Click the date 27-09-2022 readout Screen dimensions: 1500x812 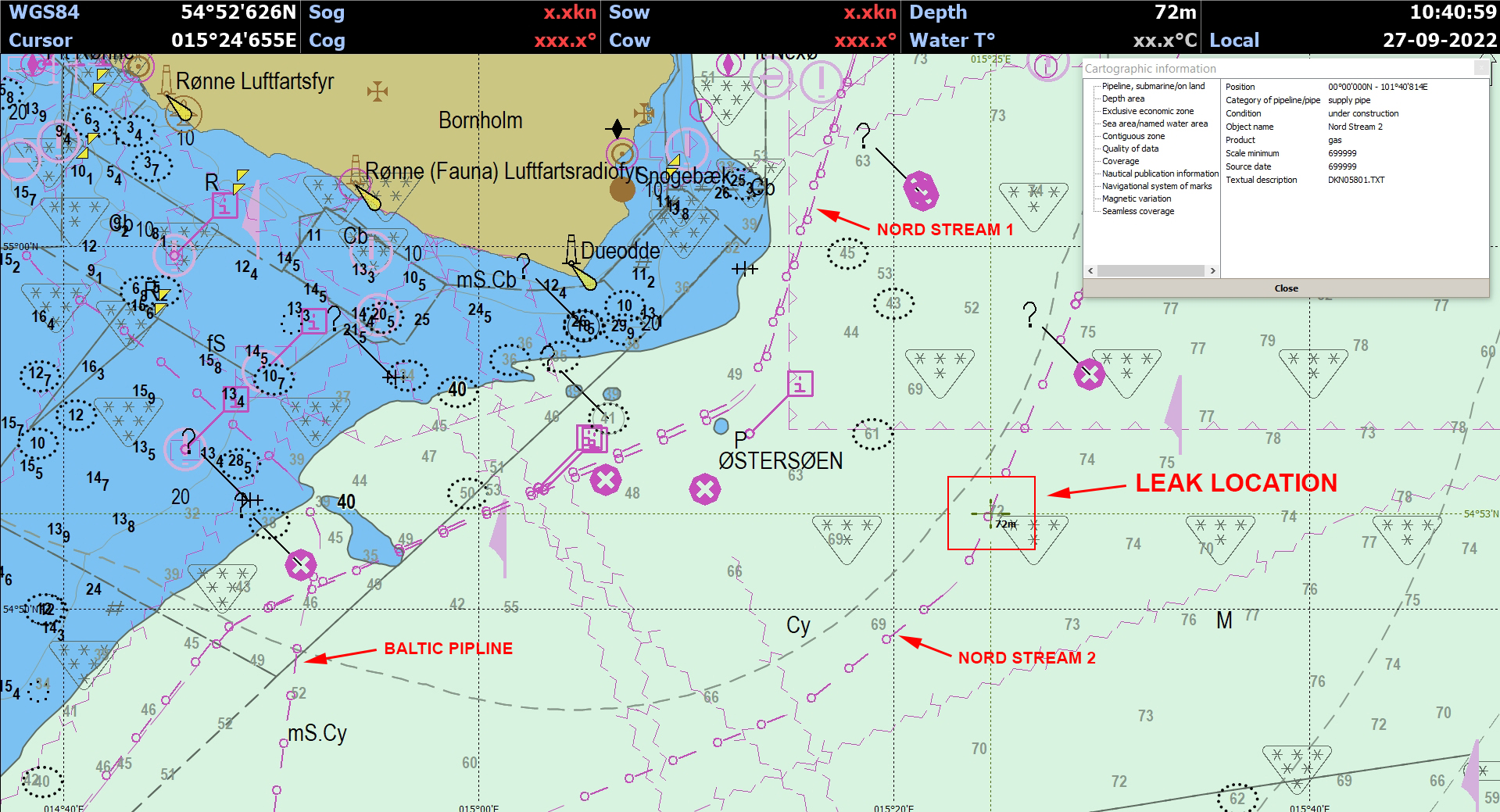pyautogui.click(x=1439, y=41)
